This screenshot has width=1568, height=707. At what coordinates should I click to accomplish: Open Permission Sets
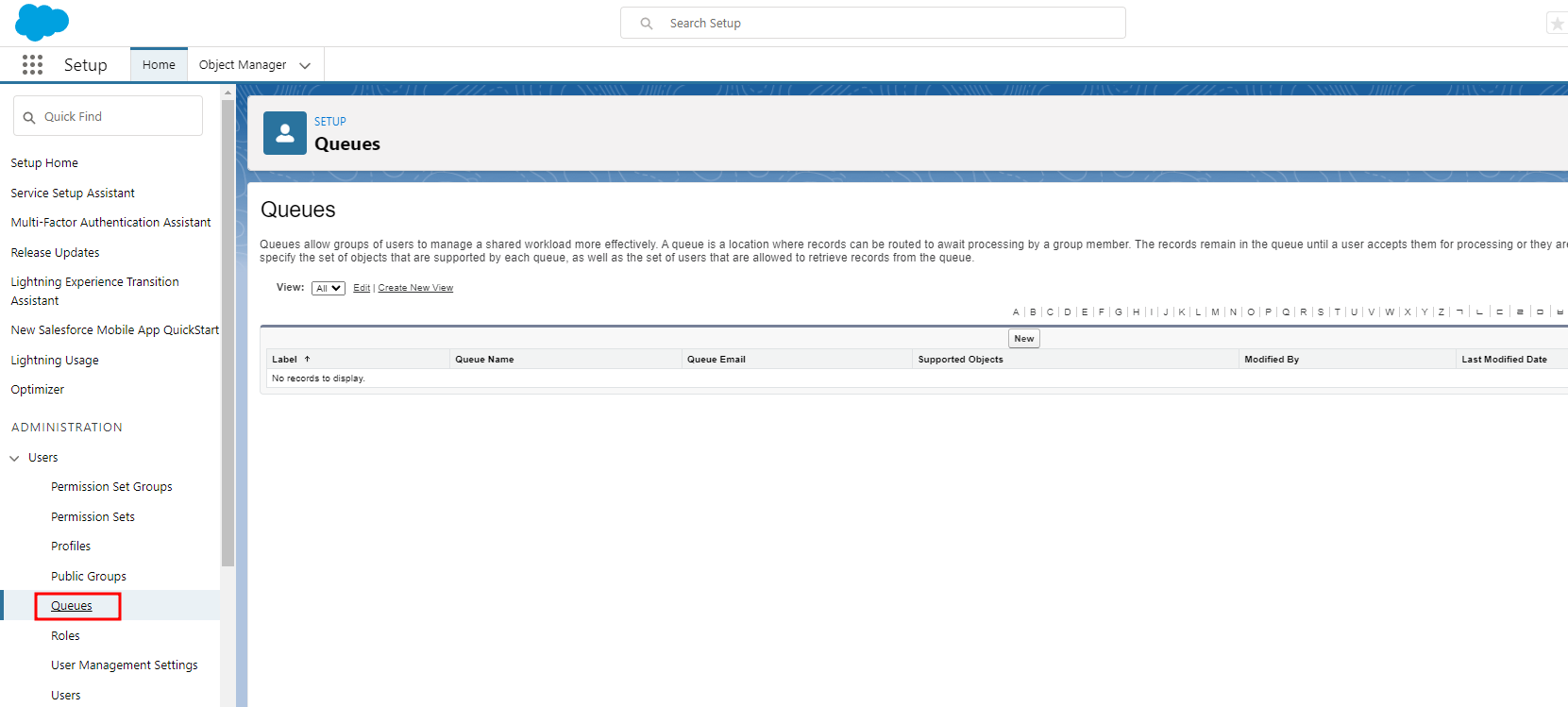pyautogui.click(x=93, y=517)
